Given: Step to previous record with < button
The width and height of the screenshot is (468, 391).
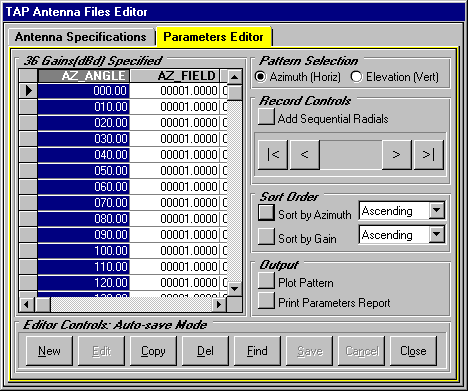Looking at the screenshot, I should [x=304, y=155].
